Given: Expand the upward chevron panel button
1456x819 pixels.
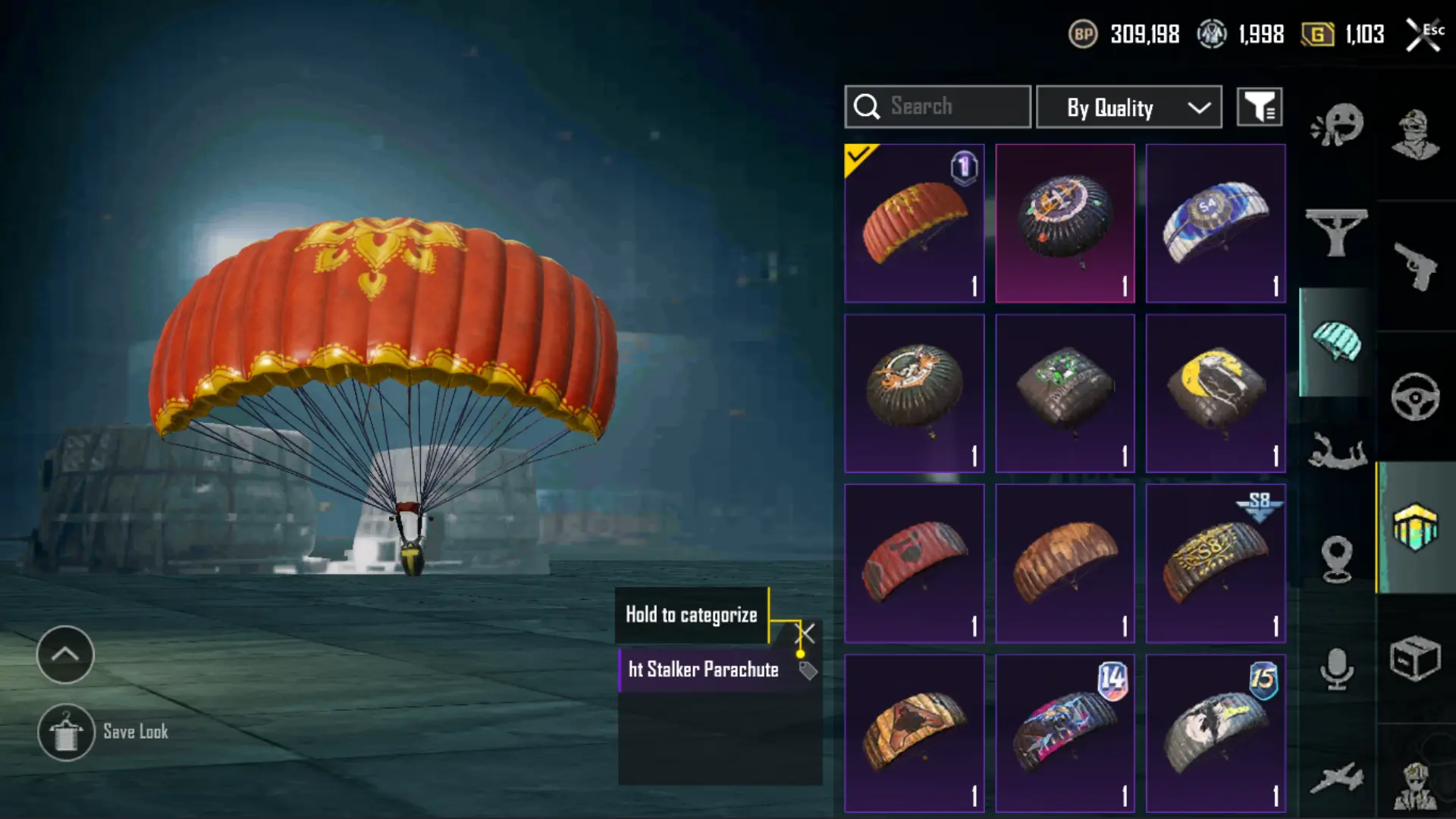Looking at the screenshot, I should click(x=65, y=654).
